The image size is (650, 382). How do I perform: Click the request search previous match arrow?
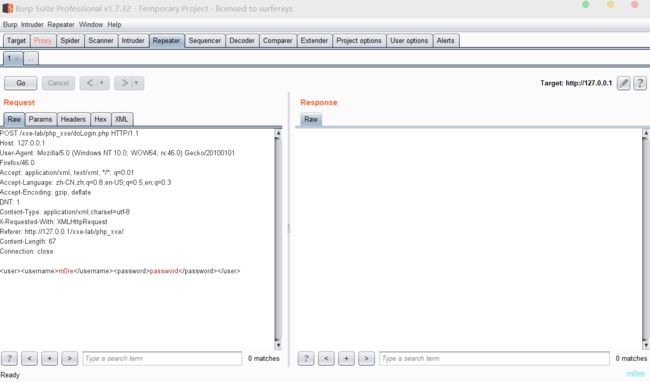(29, 358)
